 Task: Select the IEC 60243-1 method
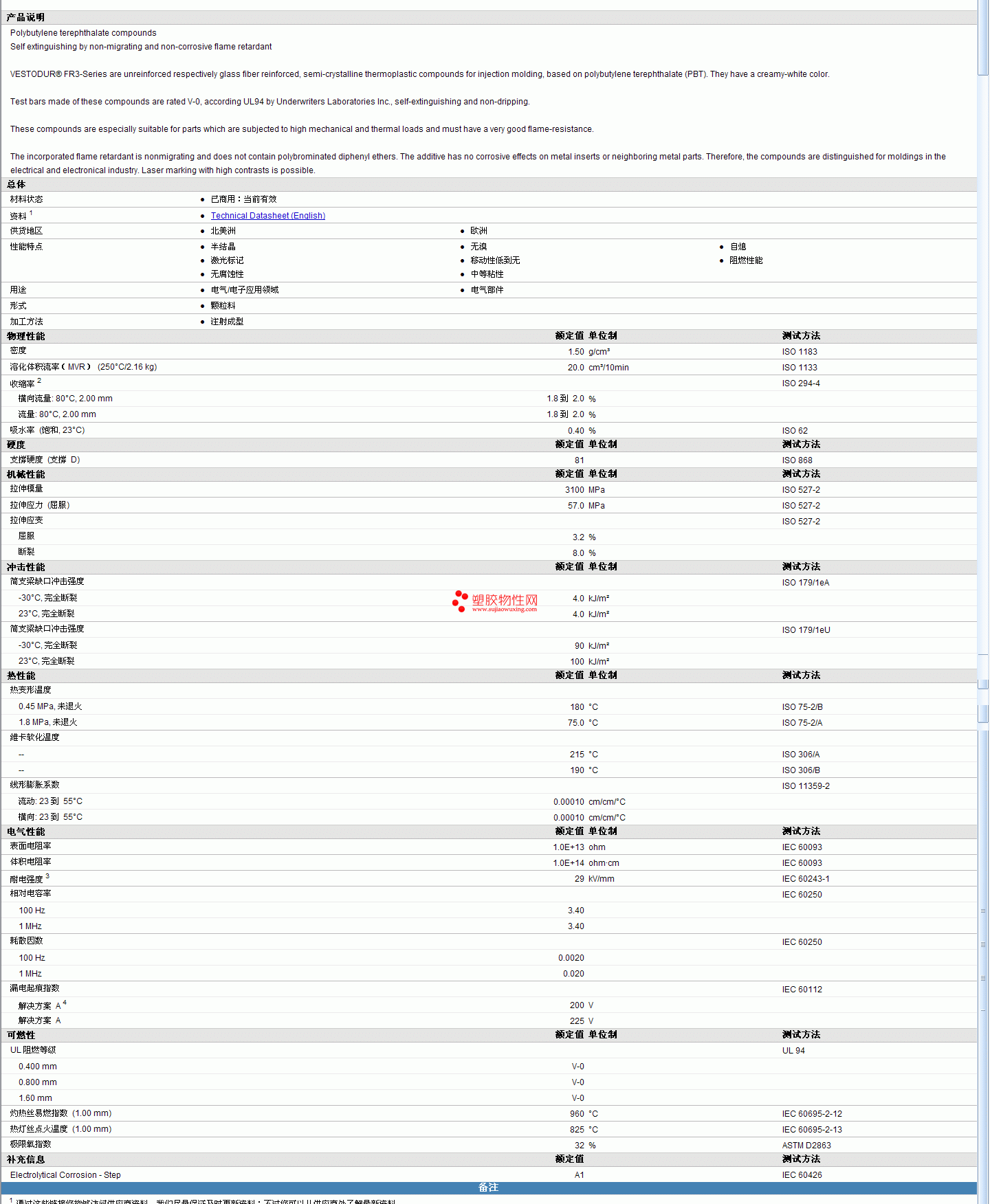click(805, 879)
